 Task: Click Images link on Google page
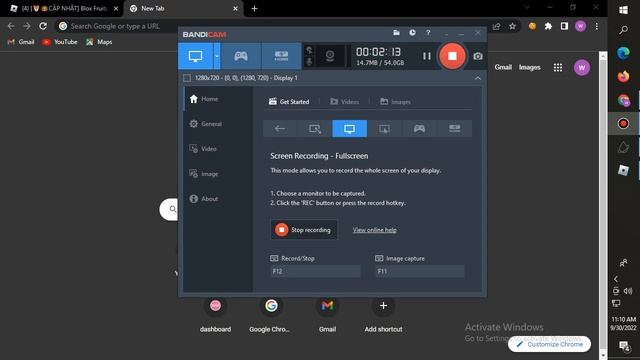pos(529,67)
